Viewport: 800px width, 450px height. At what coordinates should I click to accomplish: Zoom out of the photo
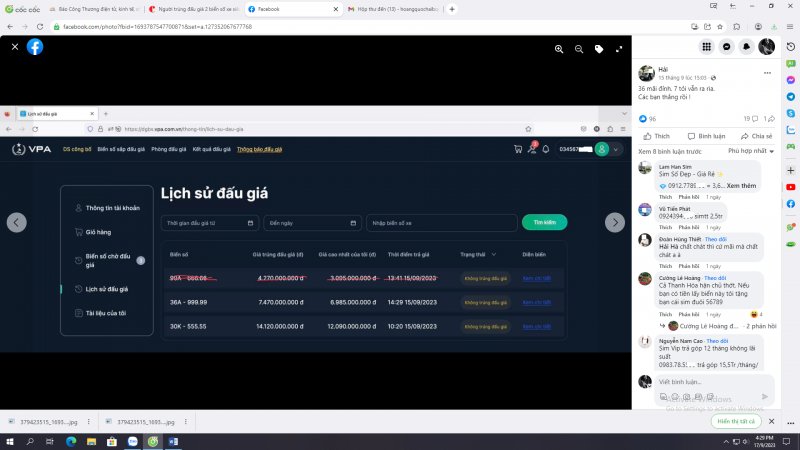(x=579, y=48)
